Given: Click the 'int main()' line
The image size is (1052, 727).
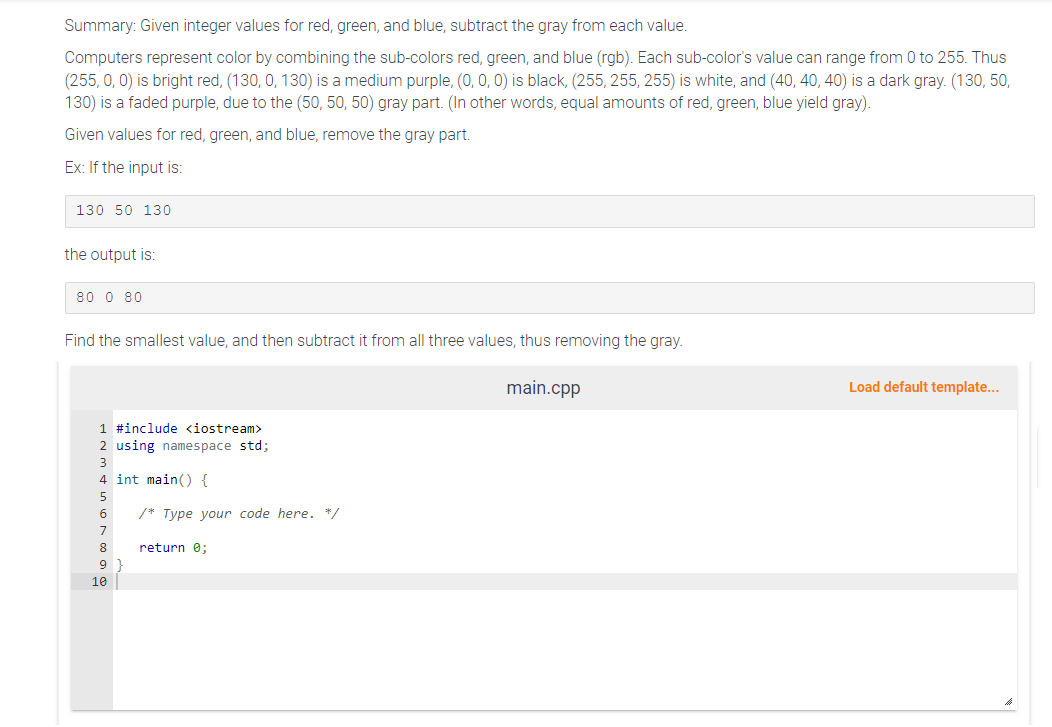Looking at the screenshot, I should (160, 479).
